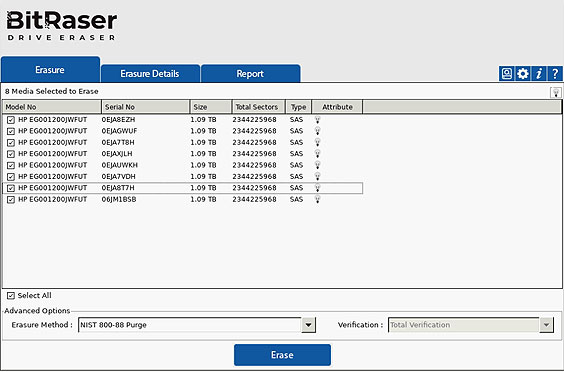564x372 pixels.
Task: Click the bulb icon above the table
Action: 556,92
